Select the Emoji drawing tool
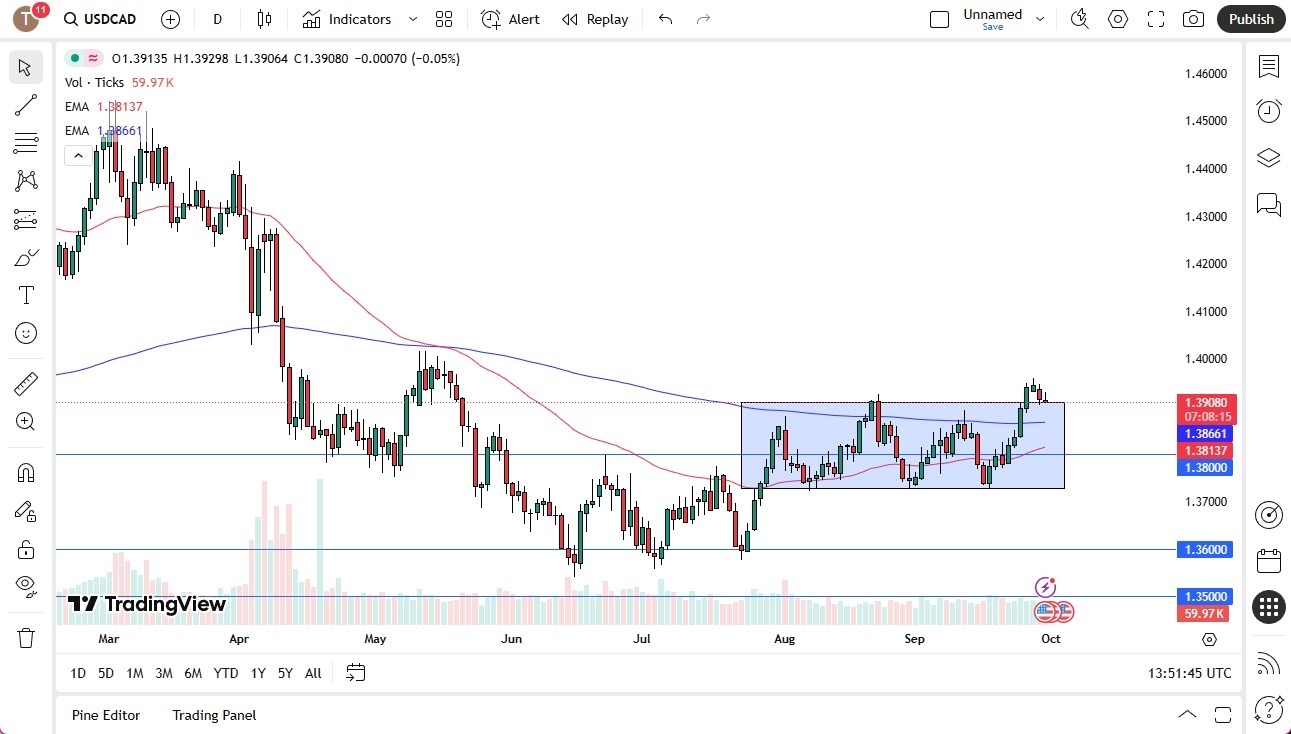The image size is (1291, 734). tap(25, 333)
